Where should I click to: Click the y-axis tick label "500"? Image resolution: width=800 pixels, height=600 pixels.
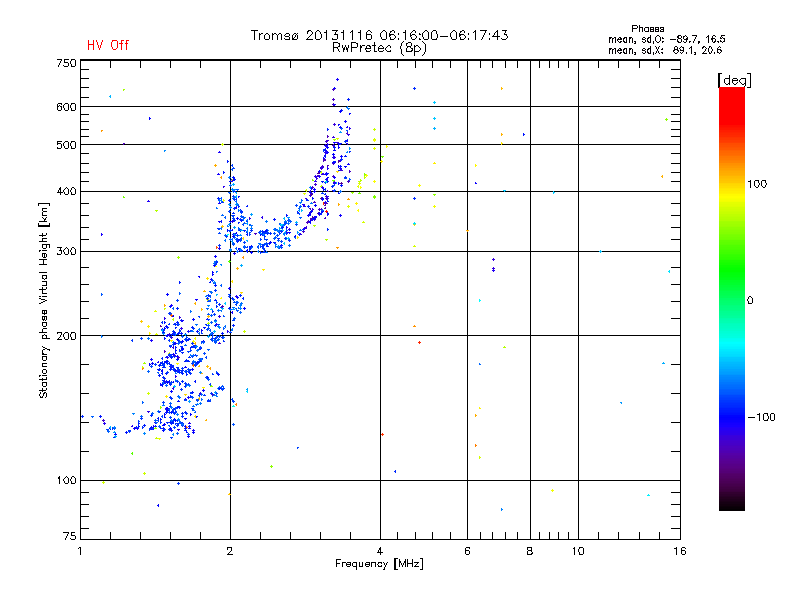point(66,145)
